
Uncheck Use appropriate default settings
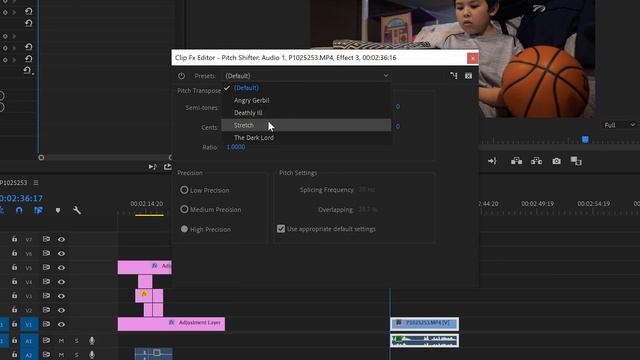(x=281, y=229)
